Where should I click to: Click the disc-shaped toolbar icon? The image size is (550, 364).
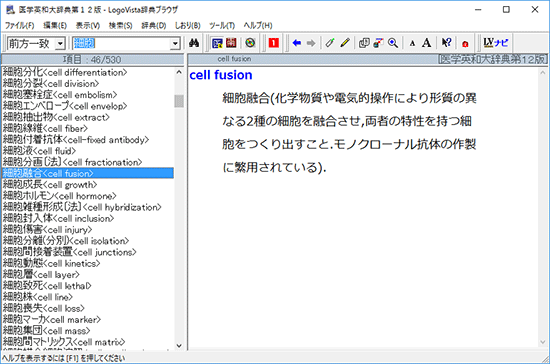pyautogui.click(x=250, y=43)
